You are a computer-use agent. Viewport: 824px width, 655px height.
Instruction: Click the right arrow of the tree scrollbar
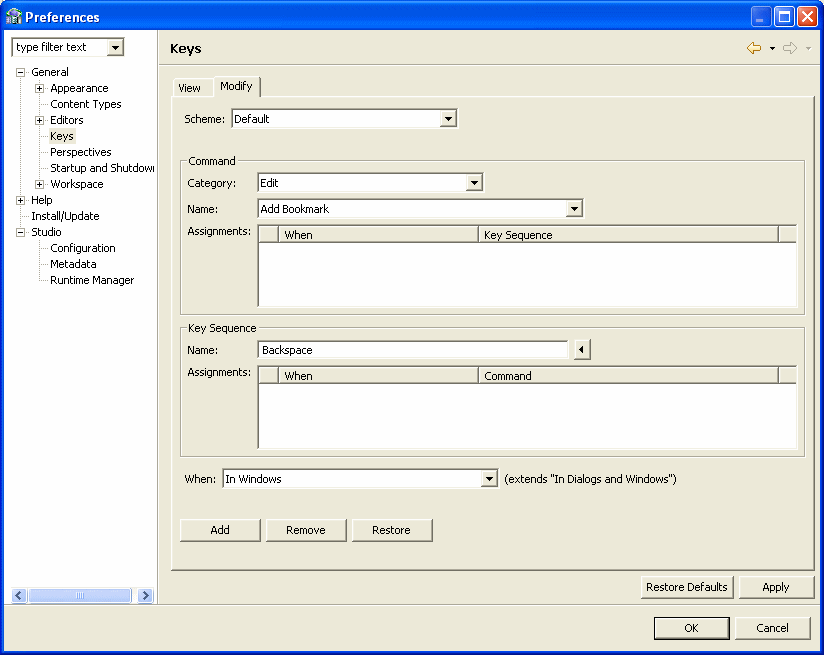(x=145, y=594)
